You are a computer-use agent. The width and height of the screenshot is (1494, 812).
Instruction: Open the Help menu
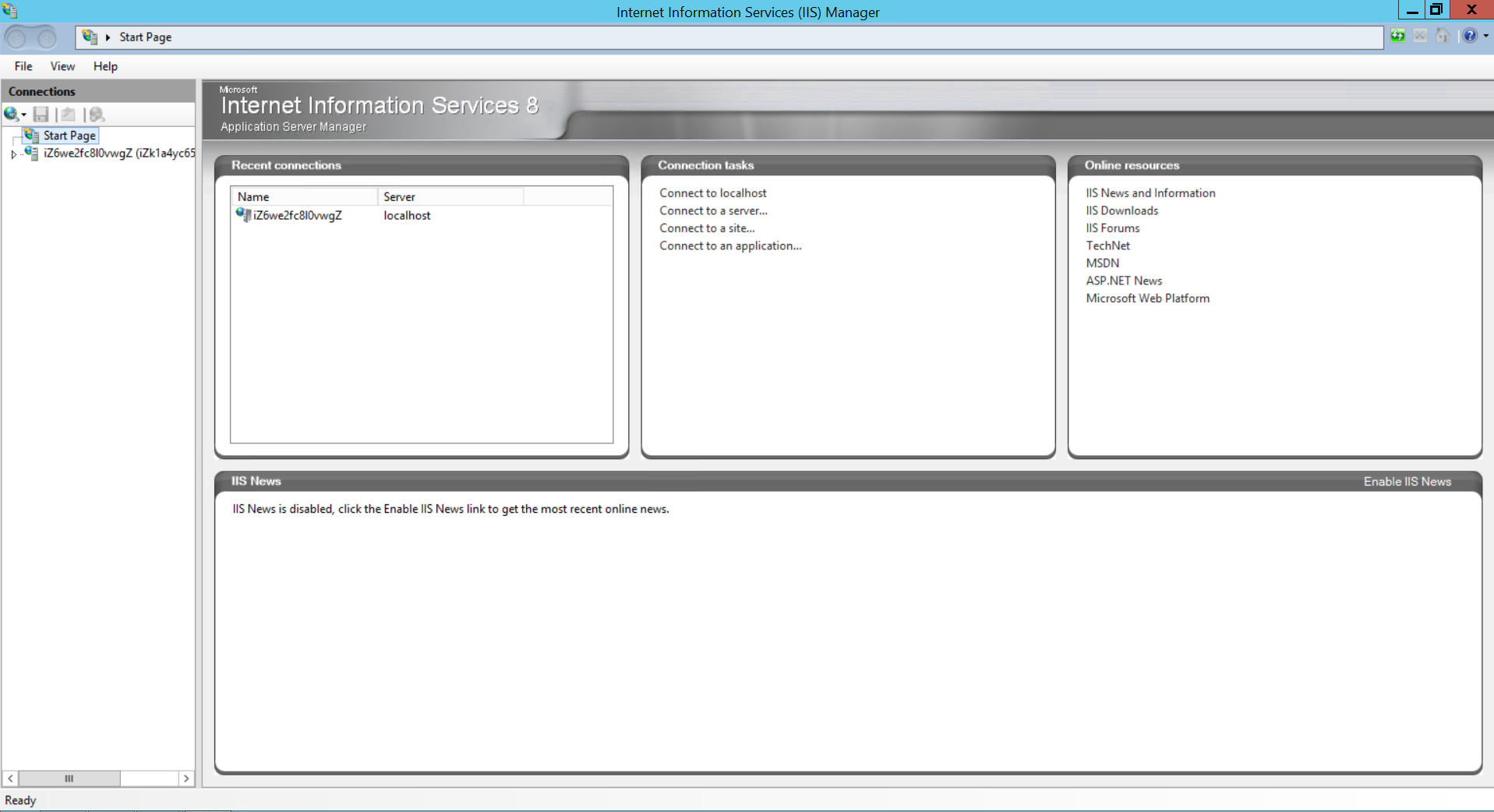105,66
